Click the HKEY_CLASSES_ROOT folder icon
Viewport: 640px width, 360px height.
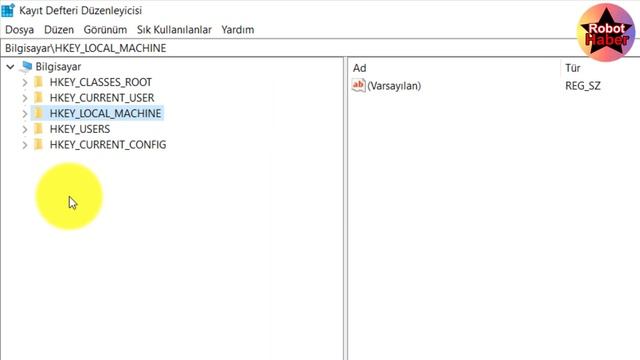[38, 82]
